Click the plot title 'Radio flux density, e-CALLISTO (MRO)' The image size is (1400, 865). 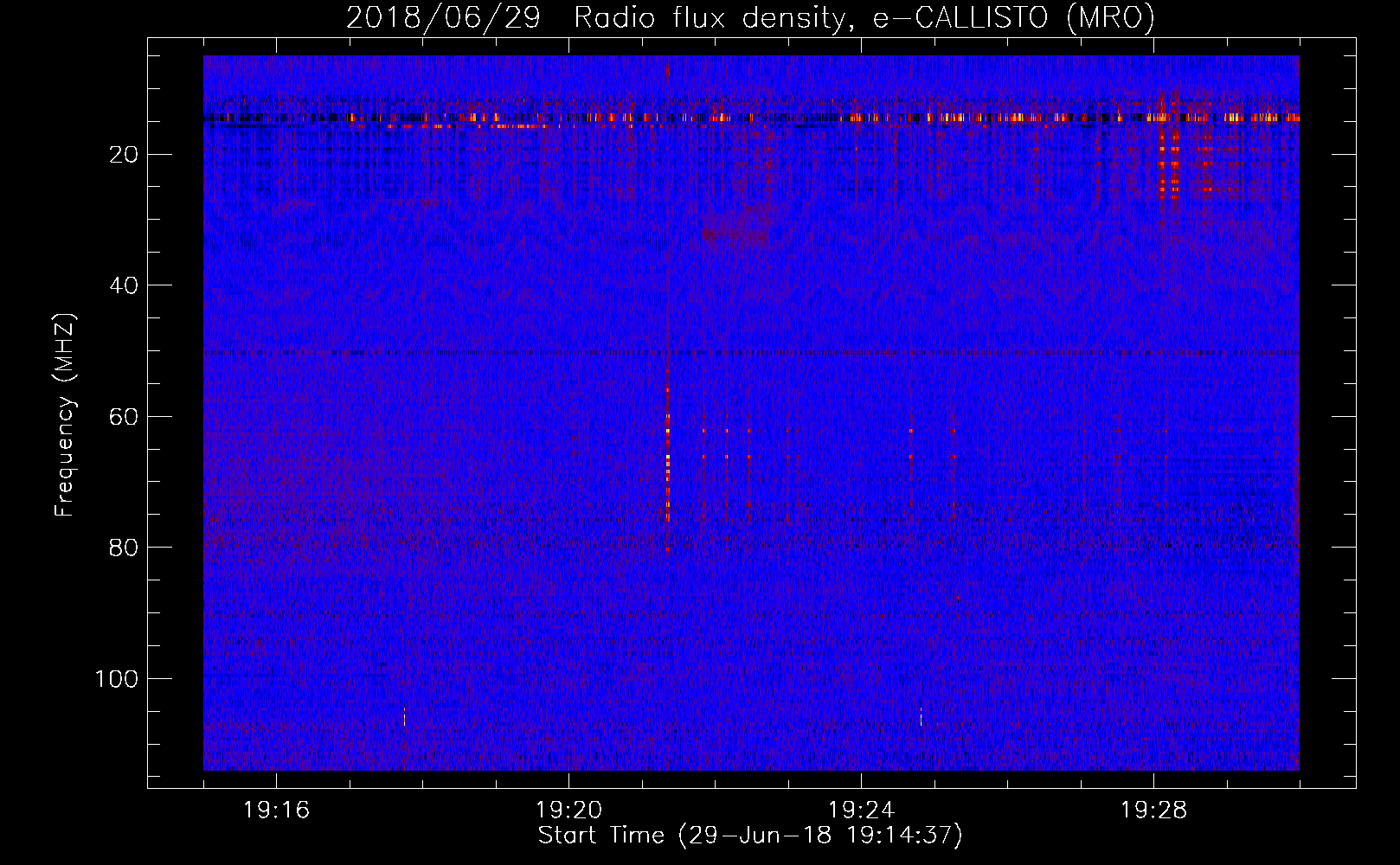pos(864,17)
